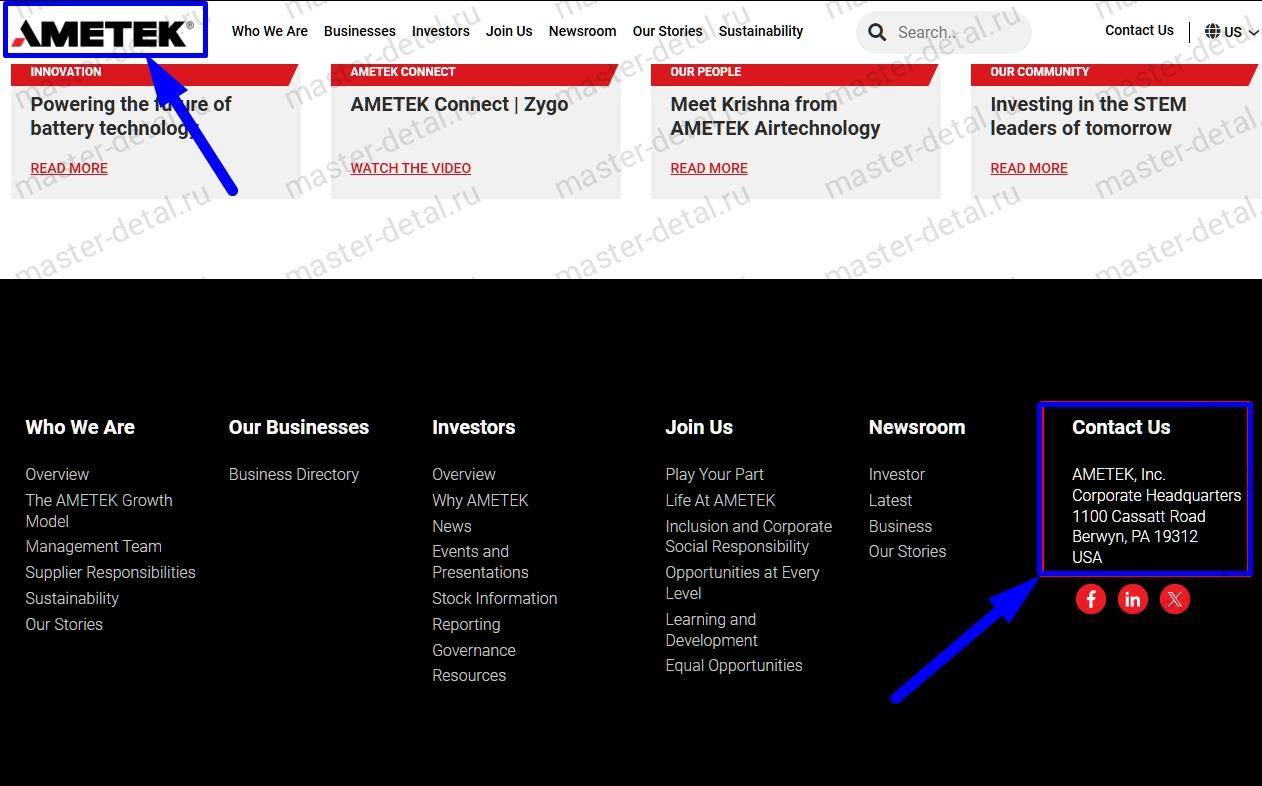
Task: Open Who We Are menu
Action: pyautogui.click(x=269, y=31)
